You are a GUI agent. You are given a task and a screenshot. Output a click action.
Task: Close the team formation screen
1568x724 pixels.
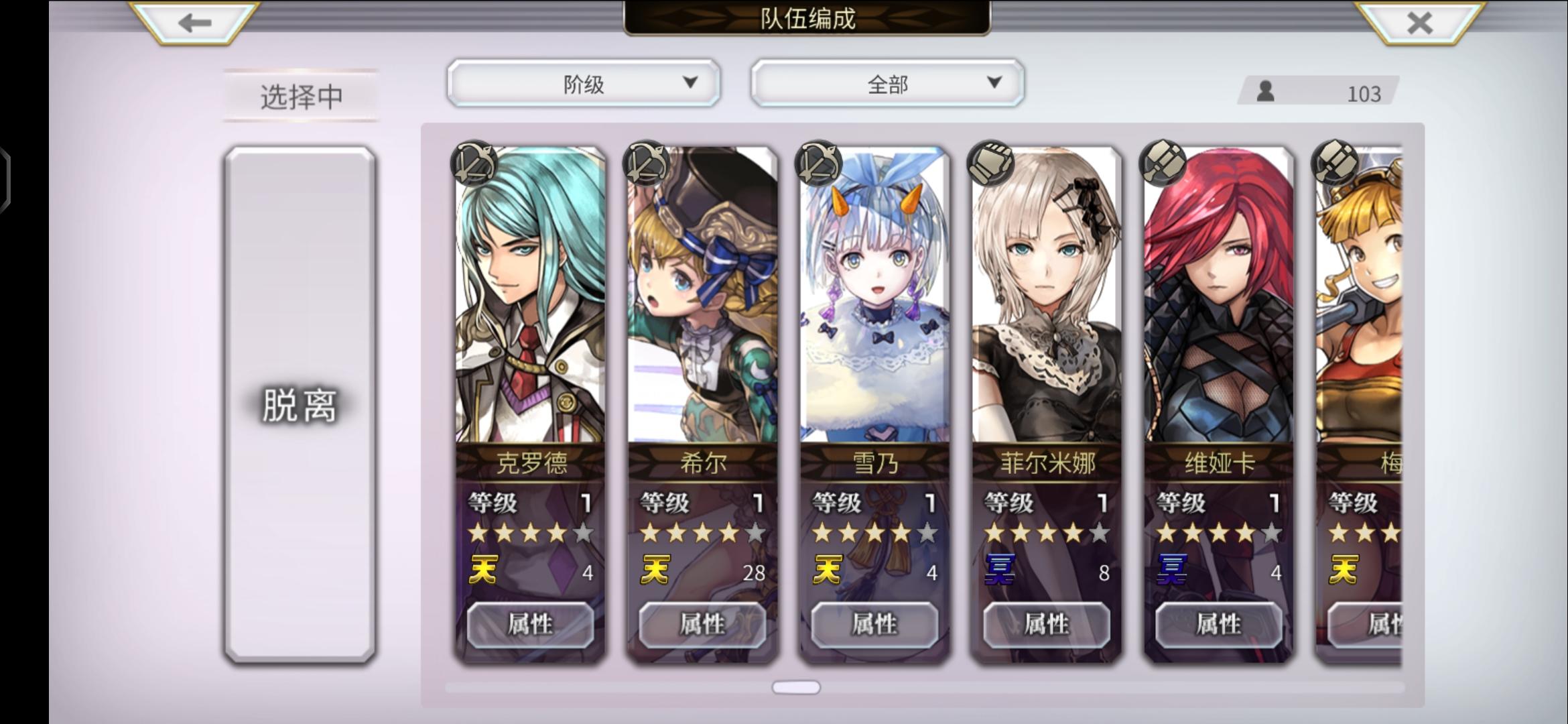point(1420,23)
